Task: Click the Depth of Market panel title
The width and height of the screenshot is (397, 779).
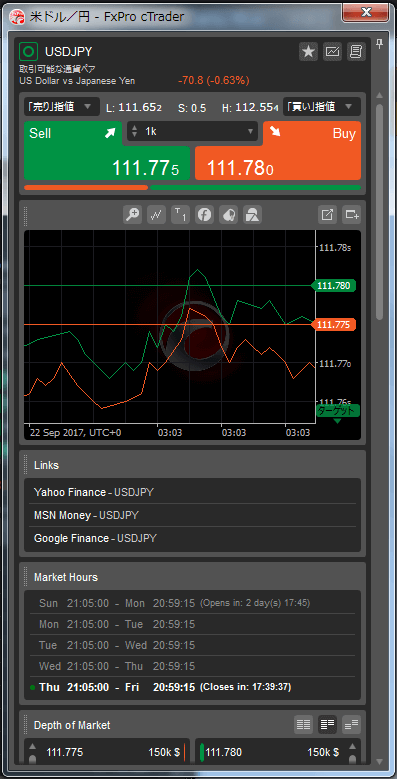Action: point(72,725)
